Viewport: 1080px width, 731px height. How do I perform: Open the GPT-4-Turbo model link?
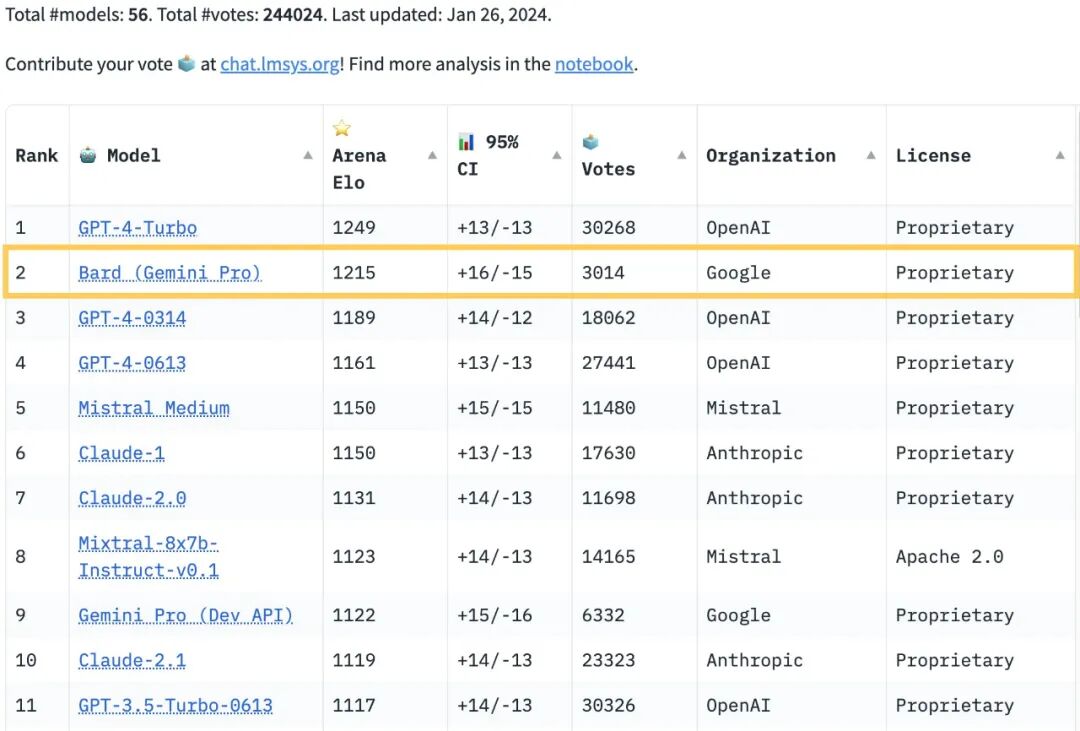coord(138,228)
